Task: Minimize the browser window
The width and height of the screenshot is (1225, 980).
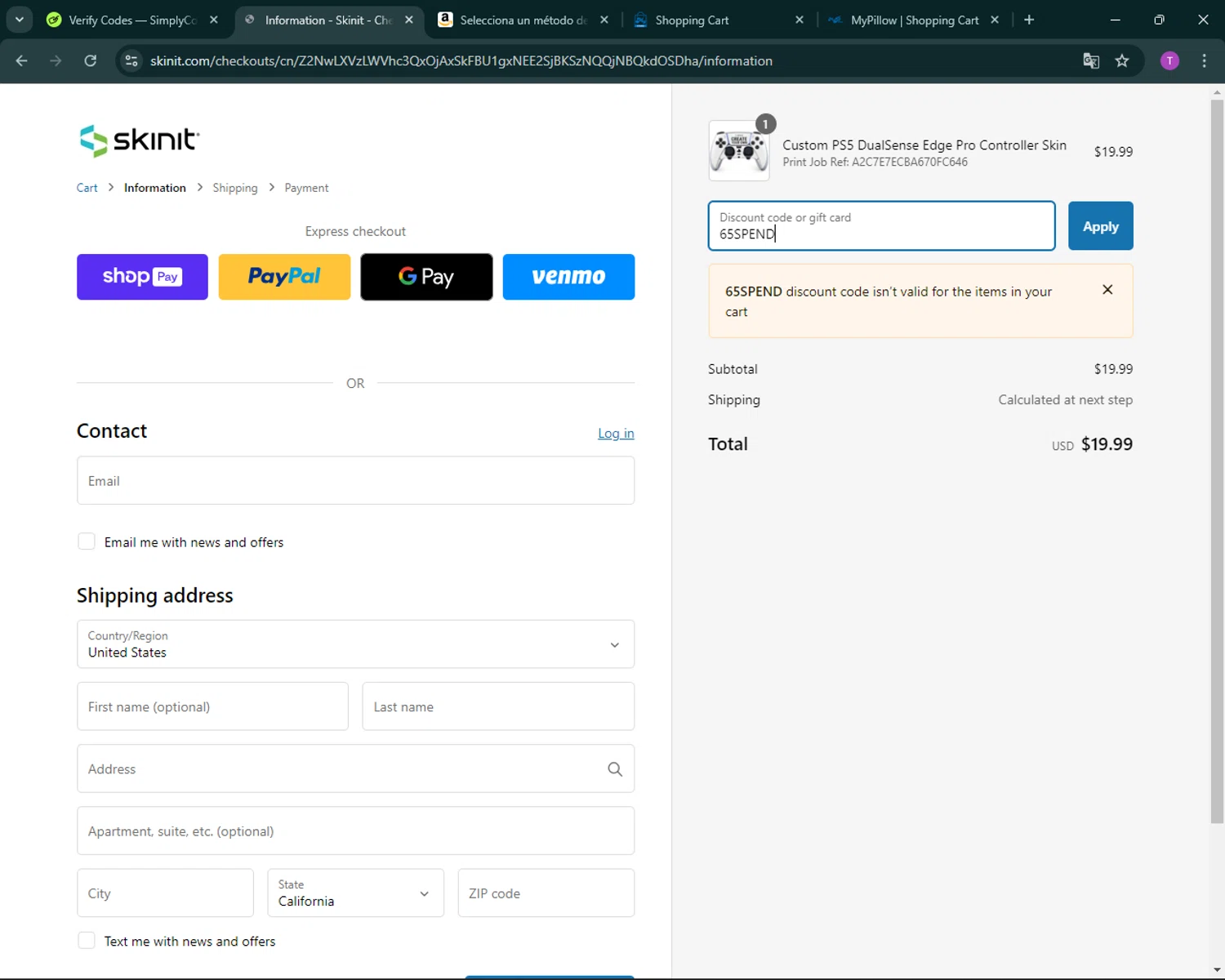Action: point(1115,20)
